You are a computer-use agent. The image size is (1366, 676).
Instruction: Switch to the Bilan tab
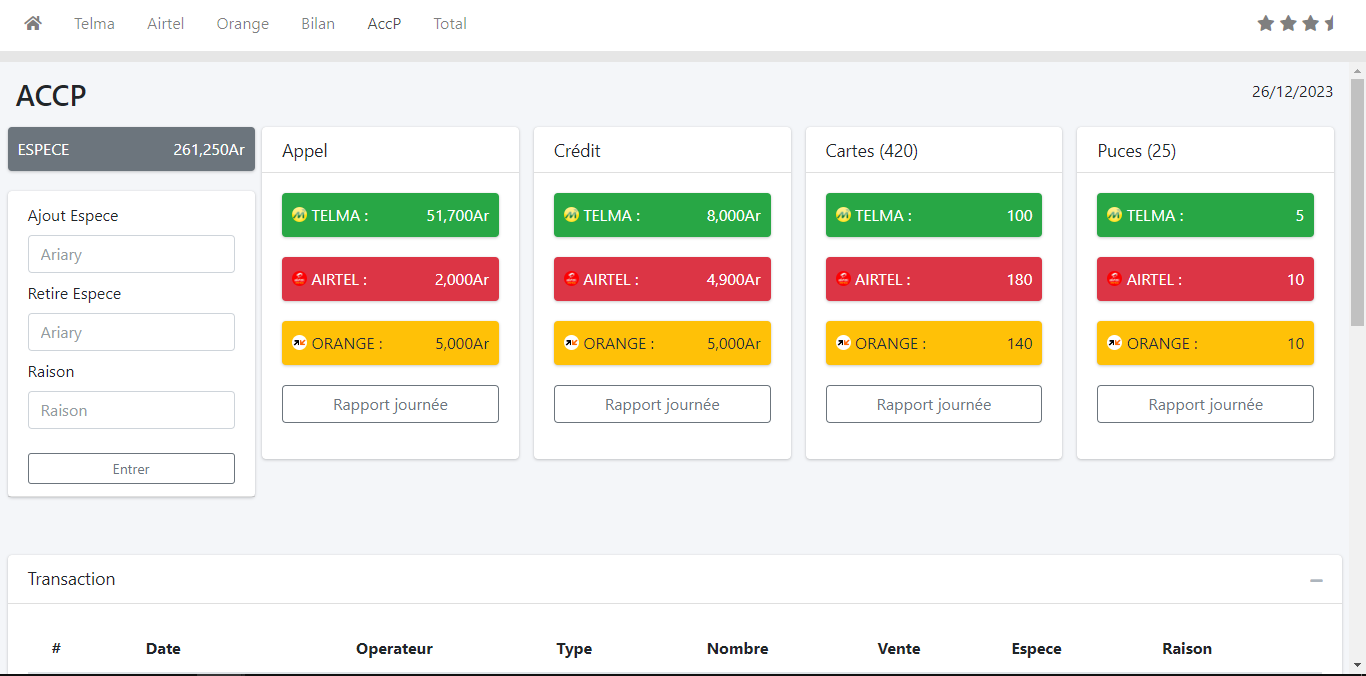(x=318, y=23)
